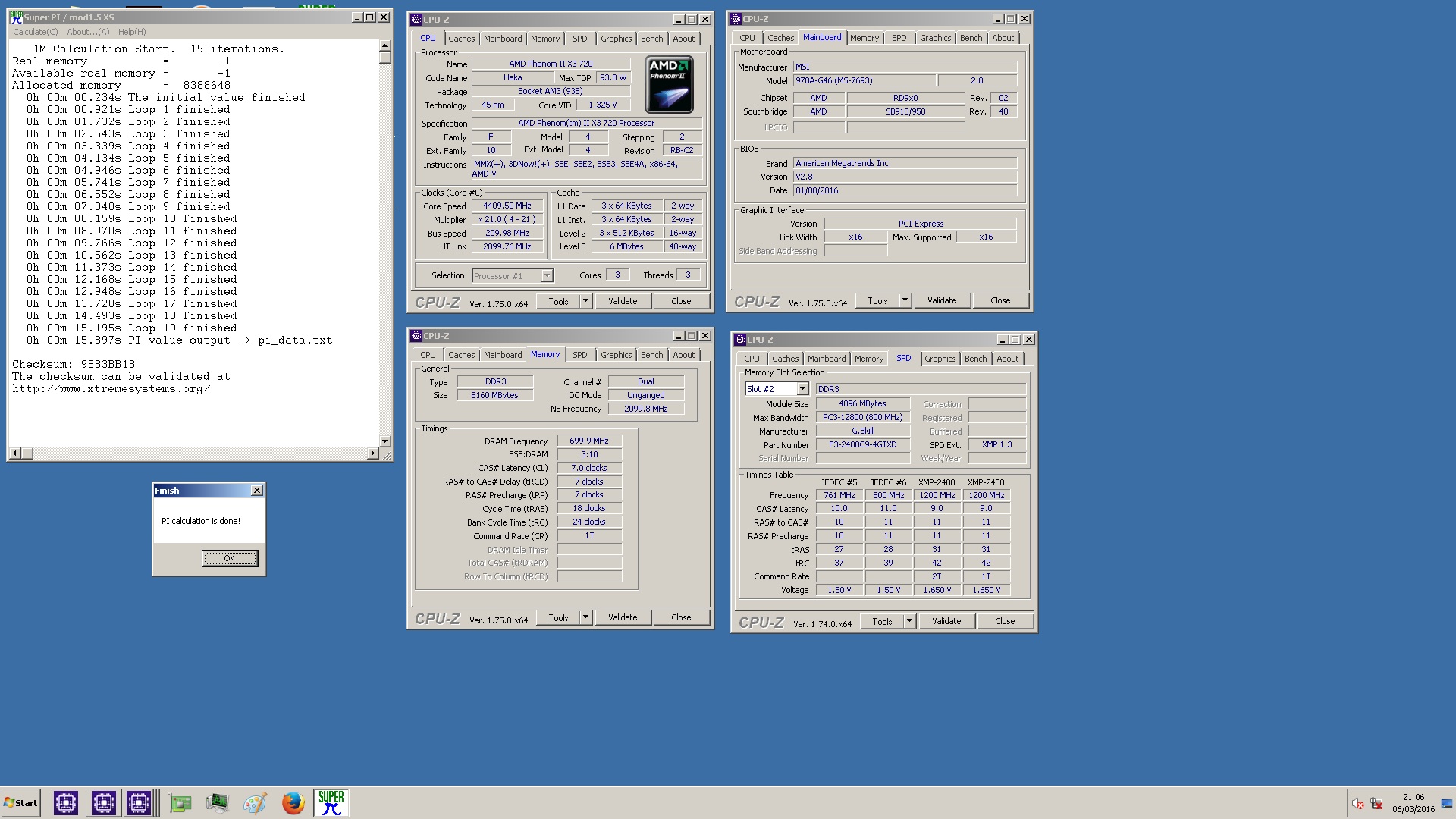Click the Checksum: 9583BB18 line
This screenshot has height=819, width=1456.
(74, 365)
